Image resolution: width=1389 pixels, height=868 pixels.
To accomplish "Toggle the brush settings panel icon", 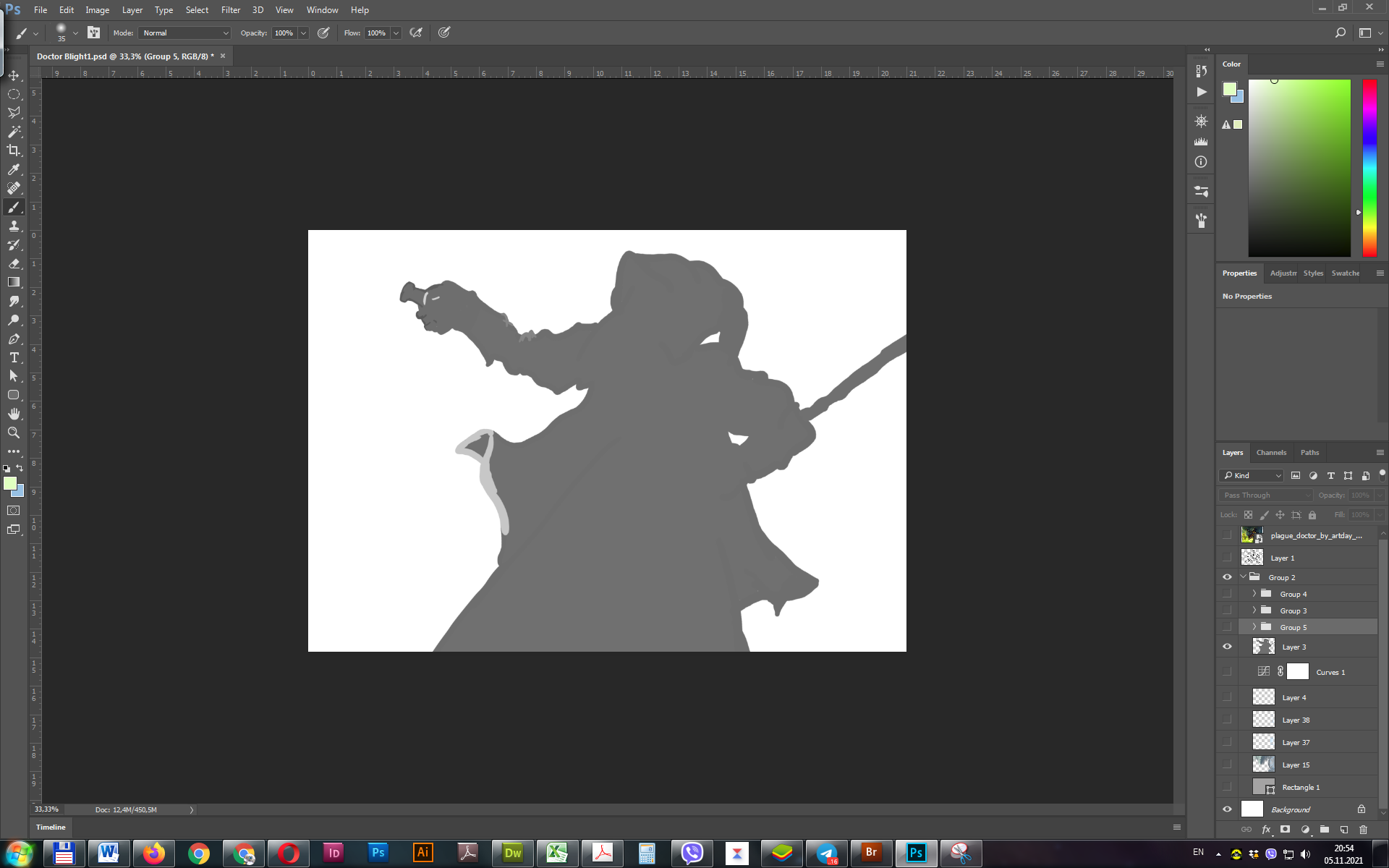I will tap(93, 33).
